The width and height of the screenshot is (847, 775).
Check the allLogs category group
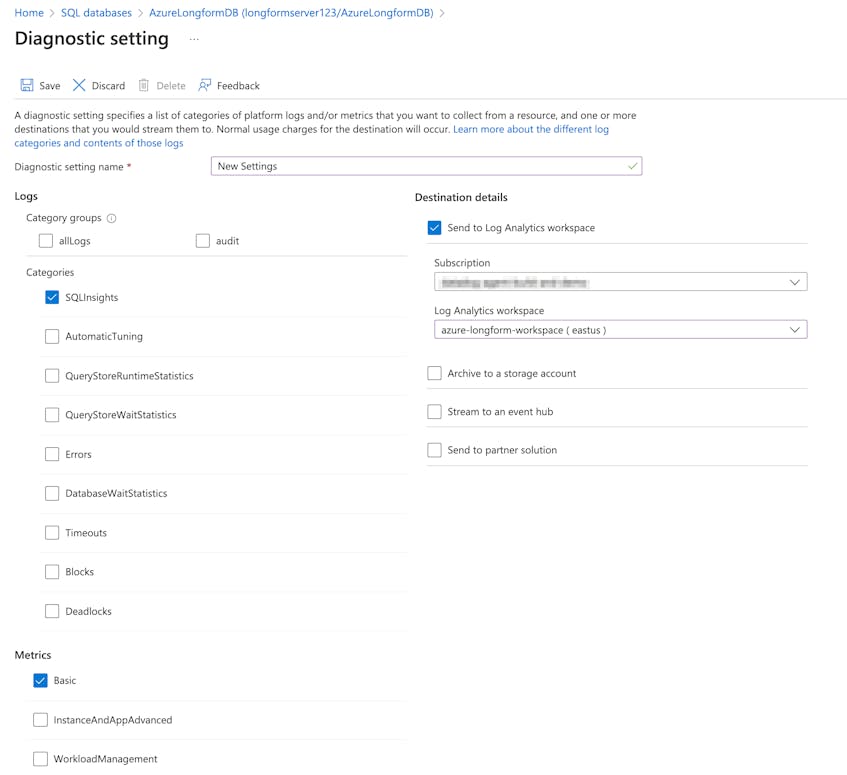[x=46, y=240]
